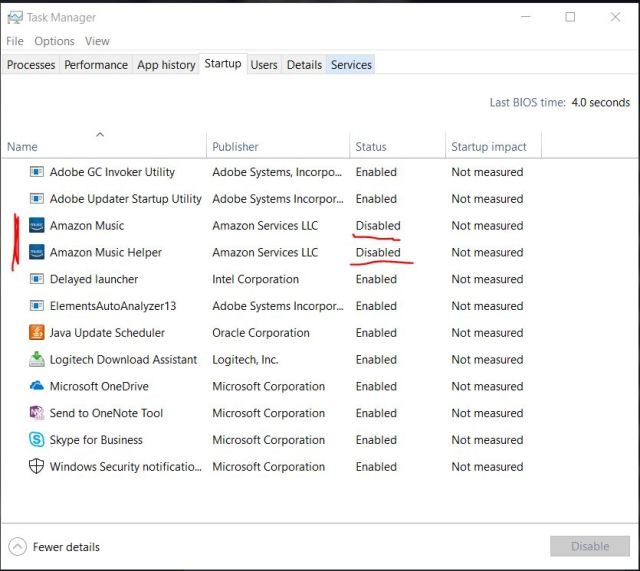Click the Amazon Music Helper icon
Viewport: 640px width, 571px height.
point(37,253)
